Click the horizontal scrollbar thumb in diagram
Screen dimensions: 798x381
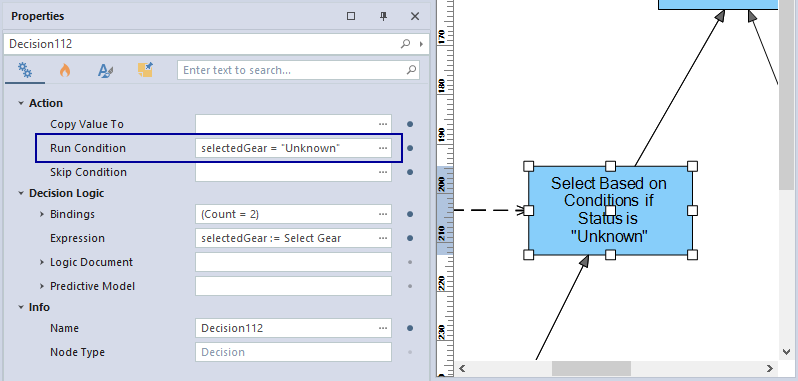pos(591,368)
